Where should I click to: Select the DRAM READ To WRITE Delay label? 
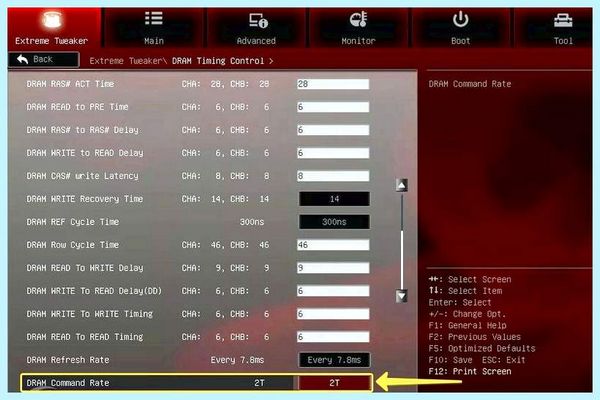pos(85,268)
